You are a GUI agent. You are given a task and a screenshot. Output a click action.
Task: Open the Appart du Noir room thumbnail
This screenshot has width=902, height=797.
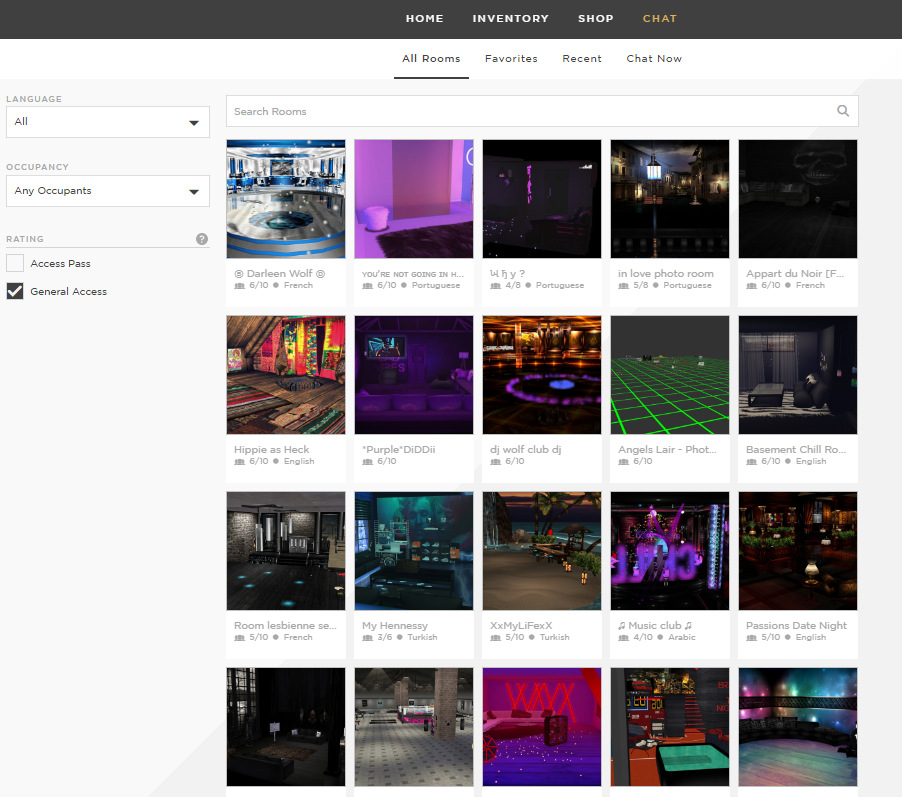[798, 199]
